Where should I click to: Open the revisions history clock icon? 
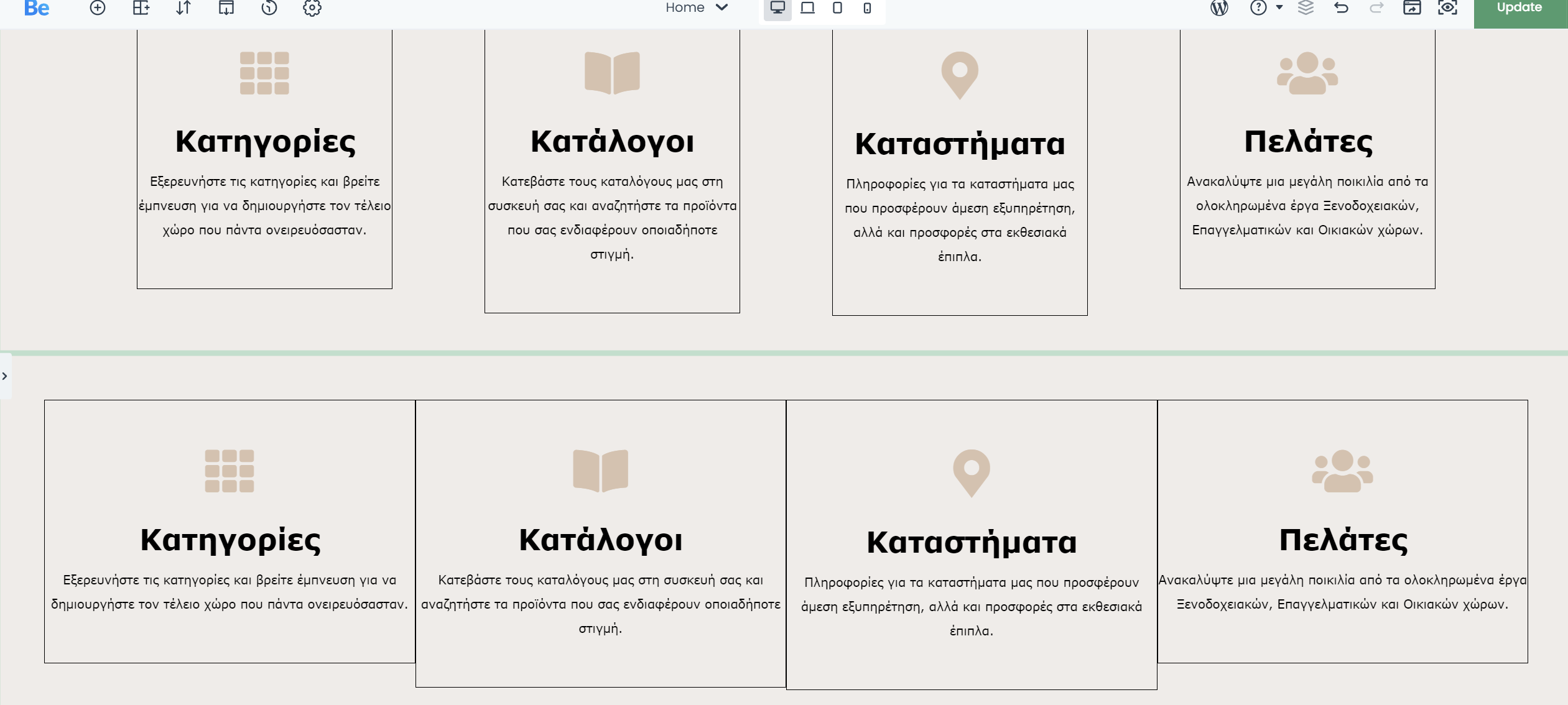pos(269,7)
